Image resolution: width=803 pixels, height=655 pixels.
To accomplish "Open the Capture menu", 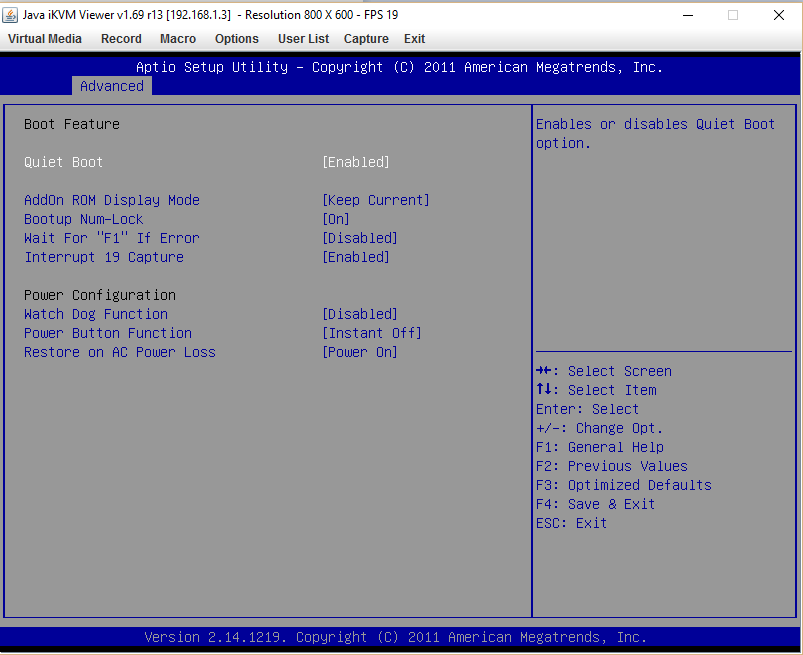I will pyautogui.click(x=366, y=39).
